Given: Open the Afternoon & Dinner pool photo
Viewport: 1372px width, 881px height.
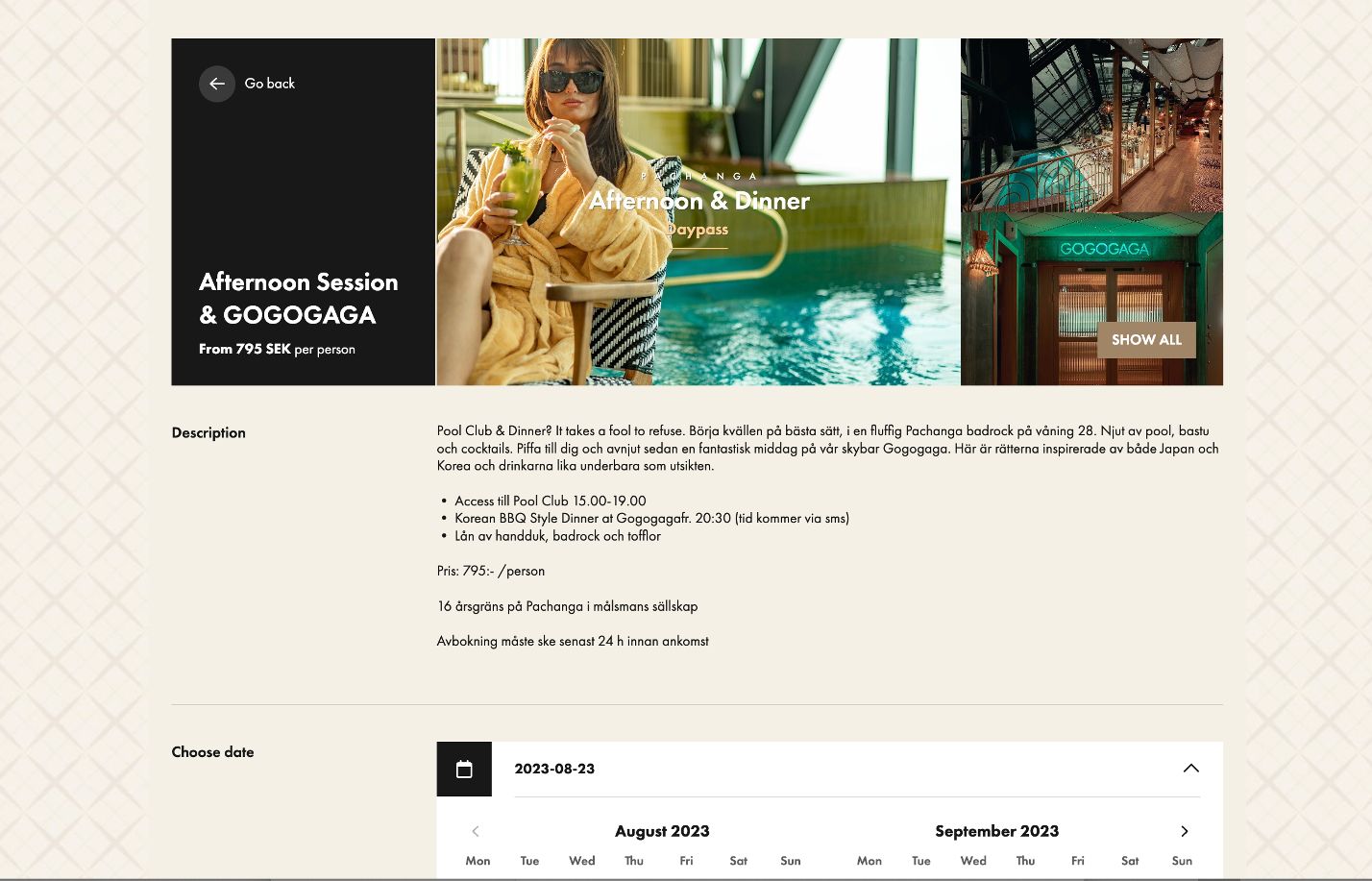Looking at the screenshot, I should tap(698, 212).
